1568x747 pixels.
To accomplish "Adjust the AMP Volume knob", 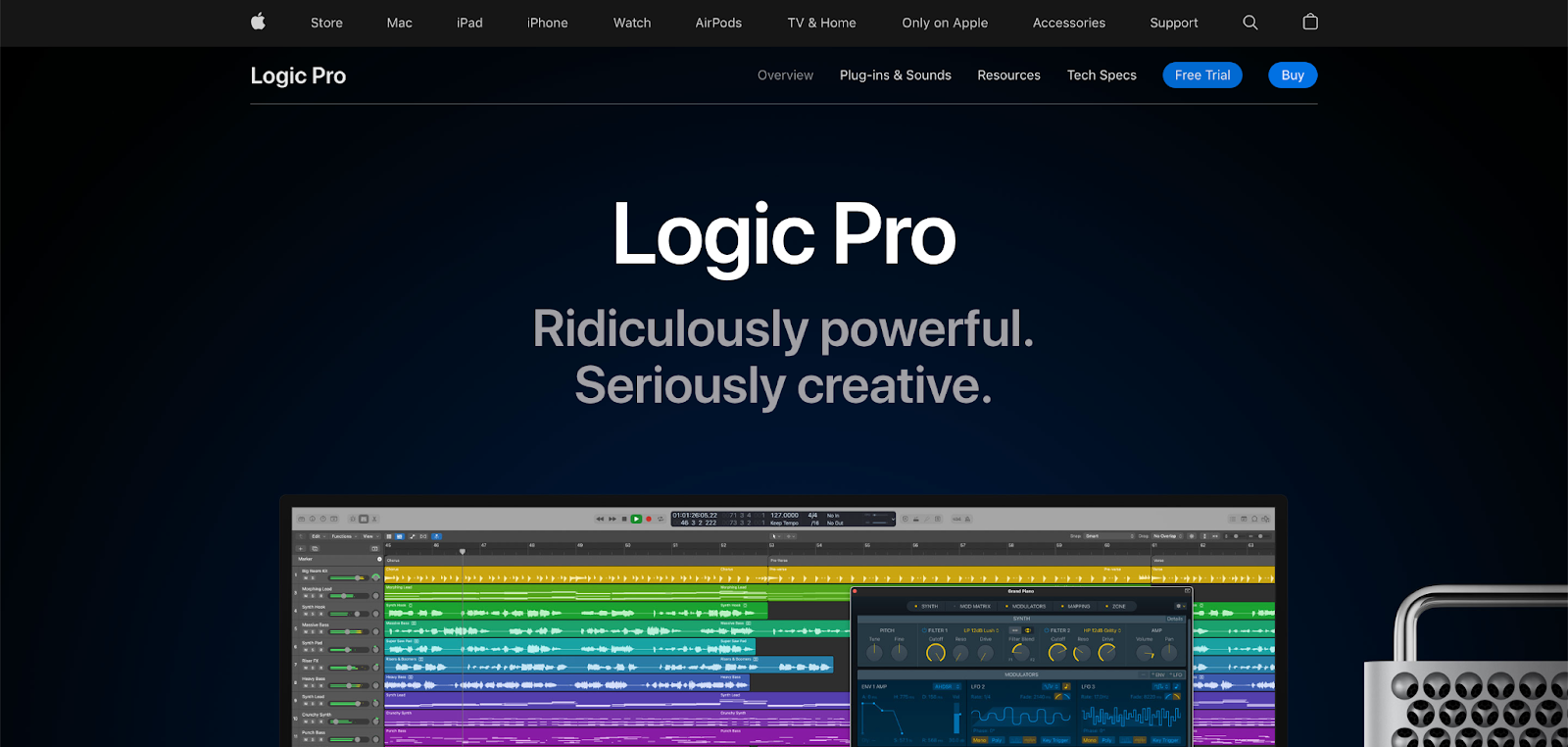I will 1145,652.
